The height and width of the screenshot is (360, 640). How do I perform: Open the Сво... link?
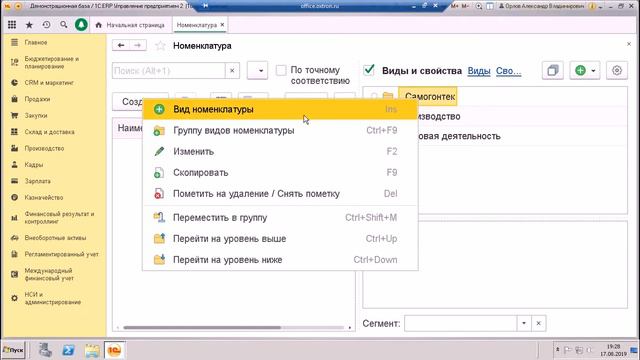508,71
